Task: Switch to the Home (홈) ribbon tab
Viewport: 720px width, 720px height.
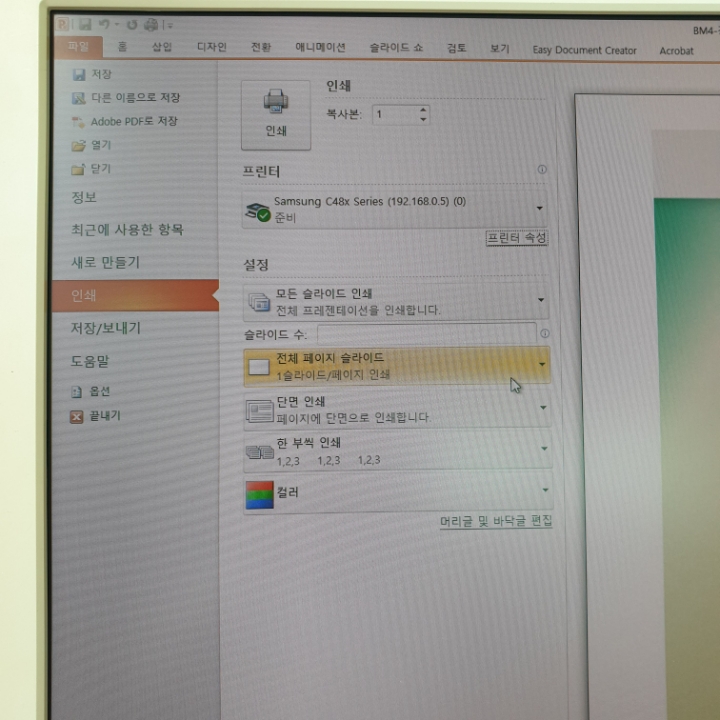Action: [122, 47]
